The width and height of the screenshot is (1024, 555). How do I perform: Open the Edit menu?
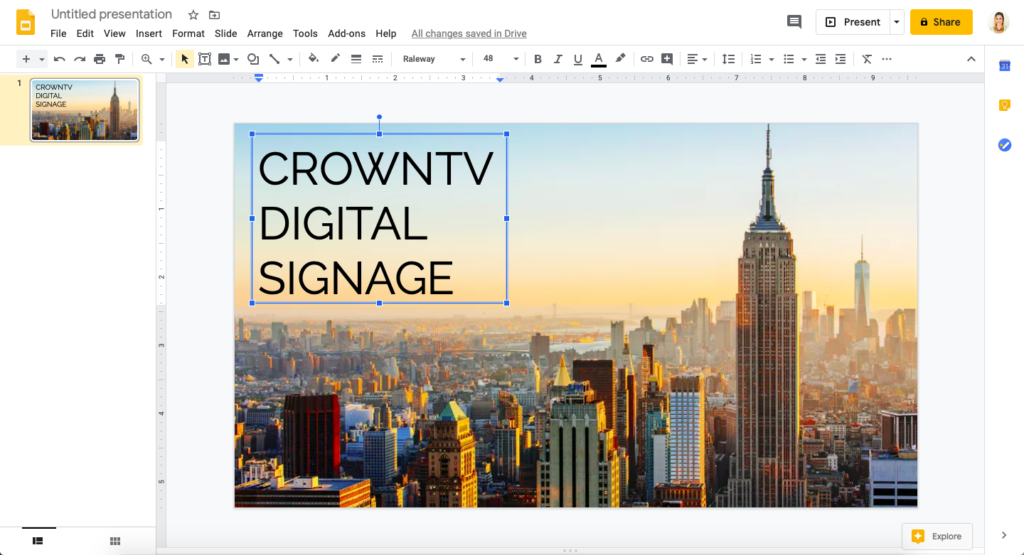[85, 33]
